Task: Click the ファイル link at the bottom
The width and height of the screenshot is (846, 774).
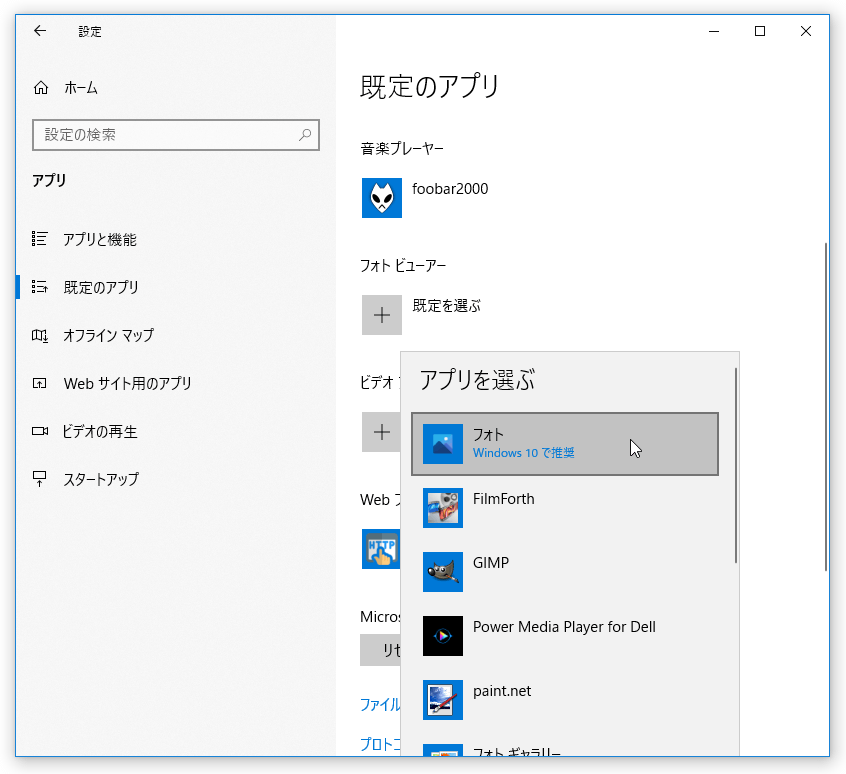Action: (380, 704)
